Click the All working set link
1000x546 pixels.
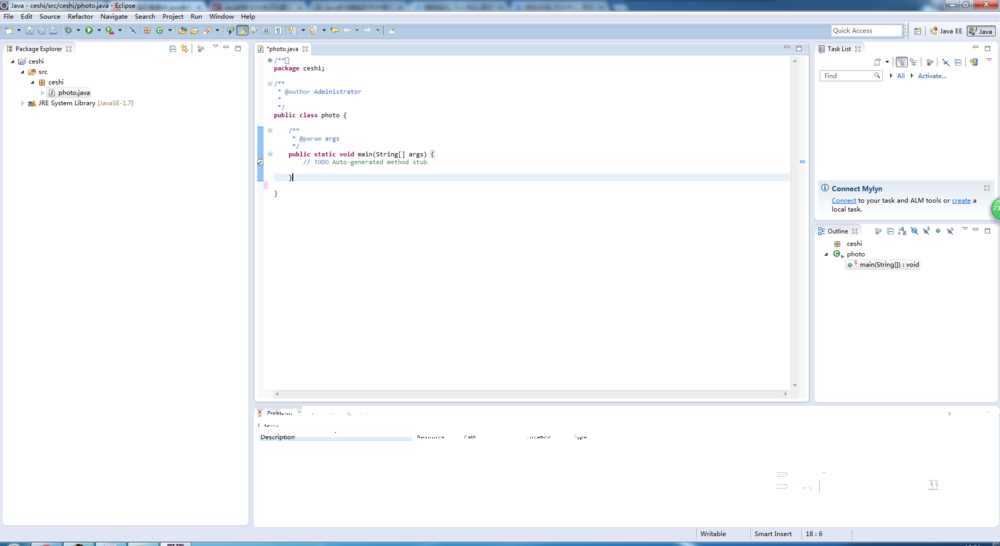click(901, 76)
